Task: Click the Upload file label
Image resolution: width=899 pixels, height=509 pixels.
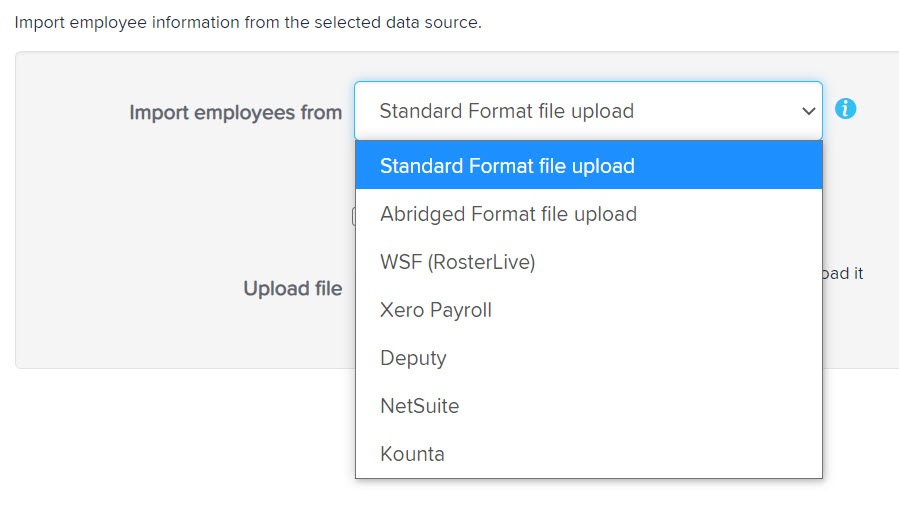Action: pyautogui.click(x=292, y=288)
